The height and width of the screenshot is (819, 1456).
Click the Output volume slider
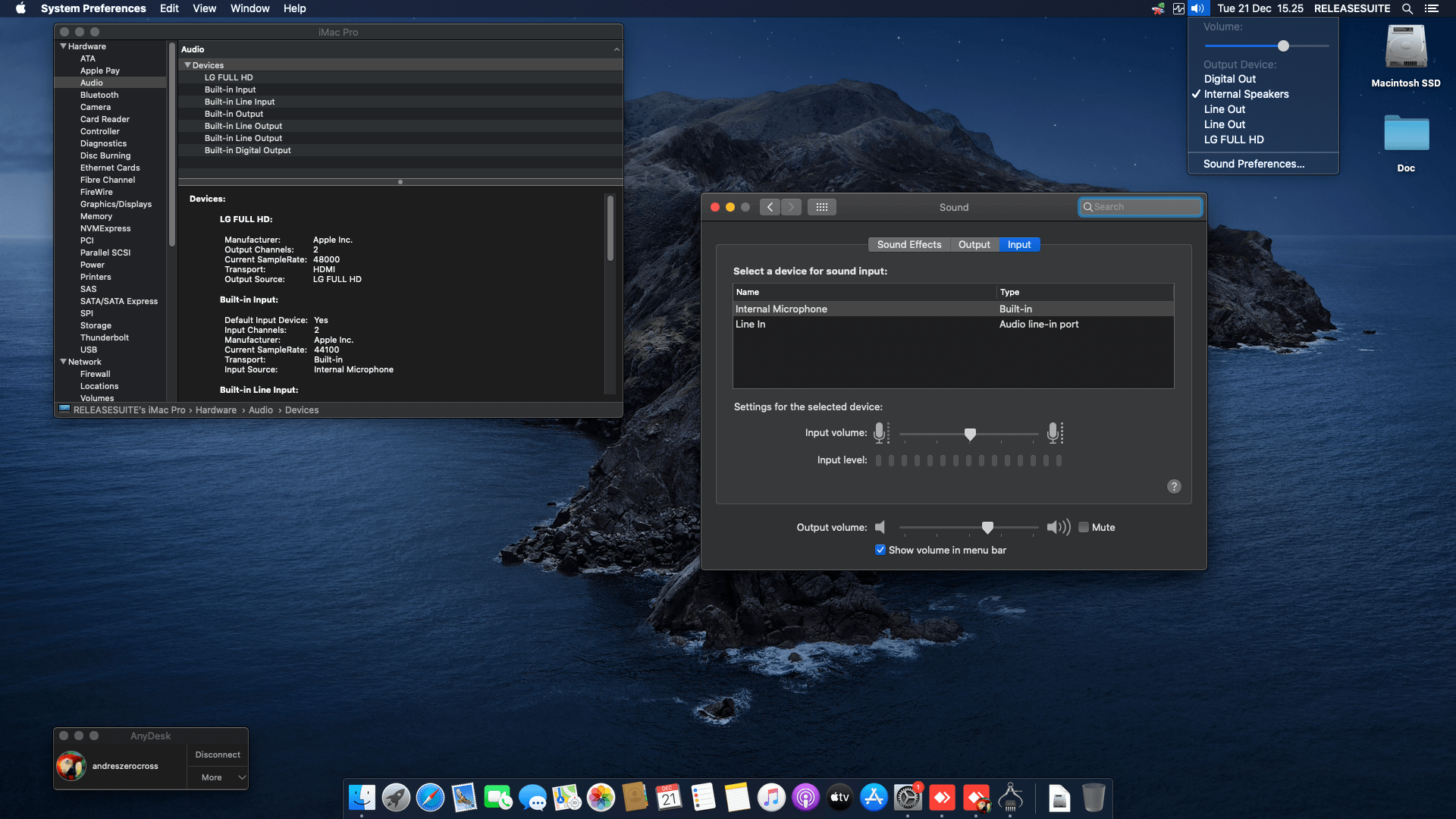(x=969, y=528)
